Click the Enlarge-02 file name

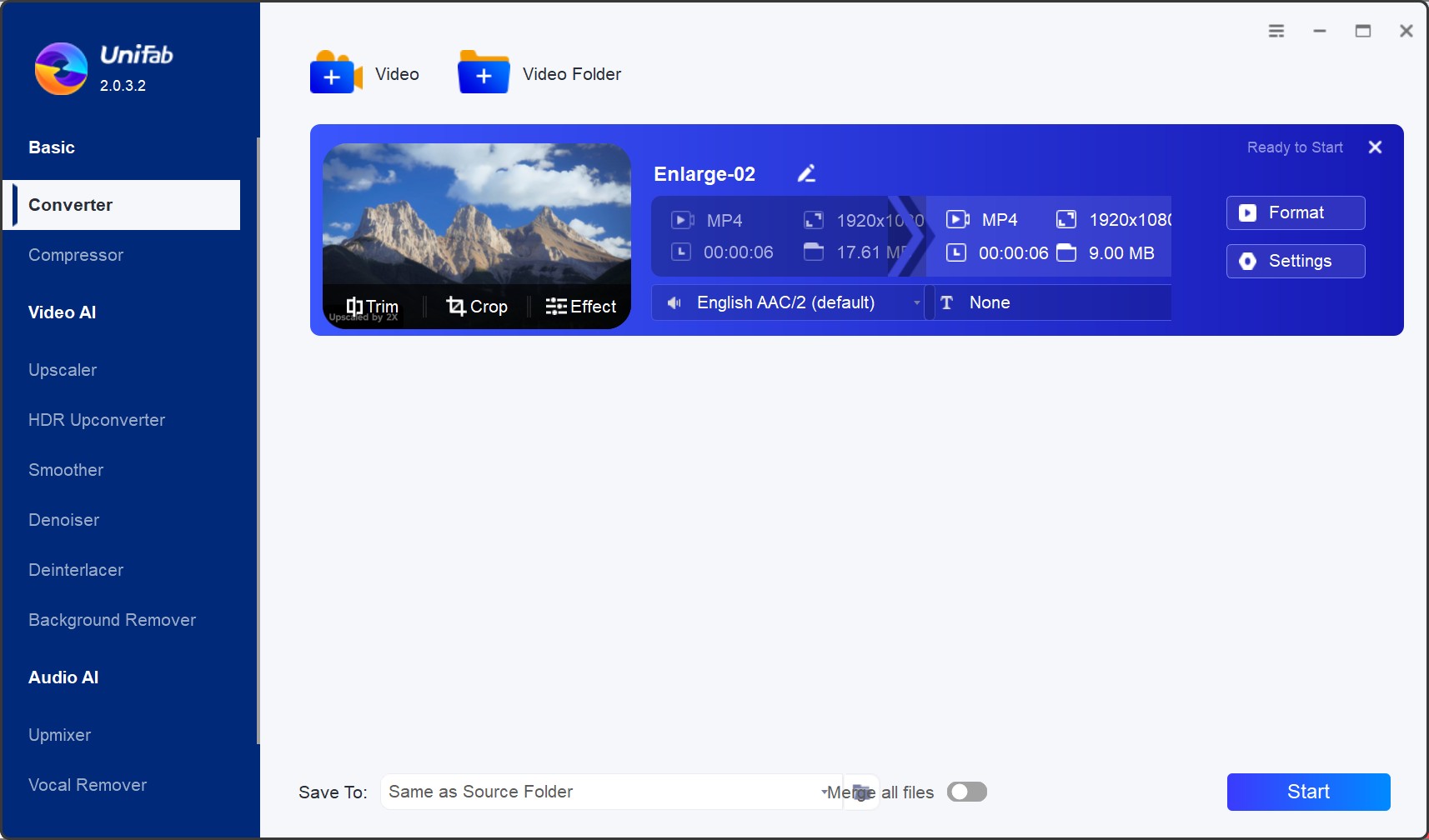pos(704,173)
